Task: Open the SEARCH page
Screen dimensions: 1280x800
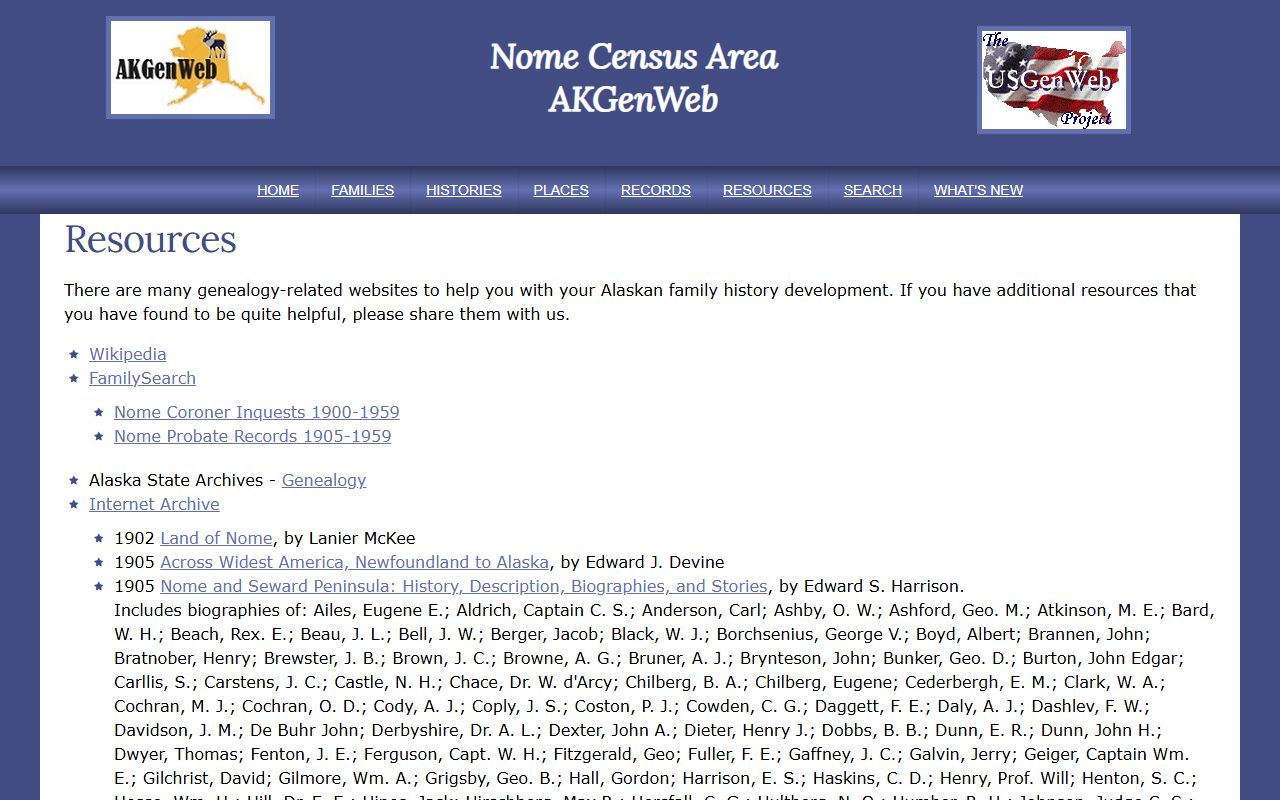Action: point(872,190)
